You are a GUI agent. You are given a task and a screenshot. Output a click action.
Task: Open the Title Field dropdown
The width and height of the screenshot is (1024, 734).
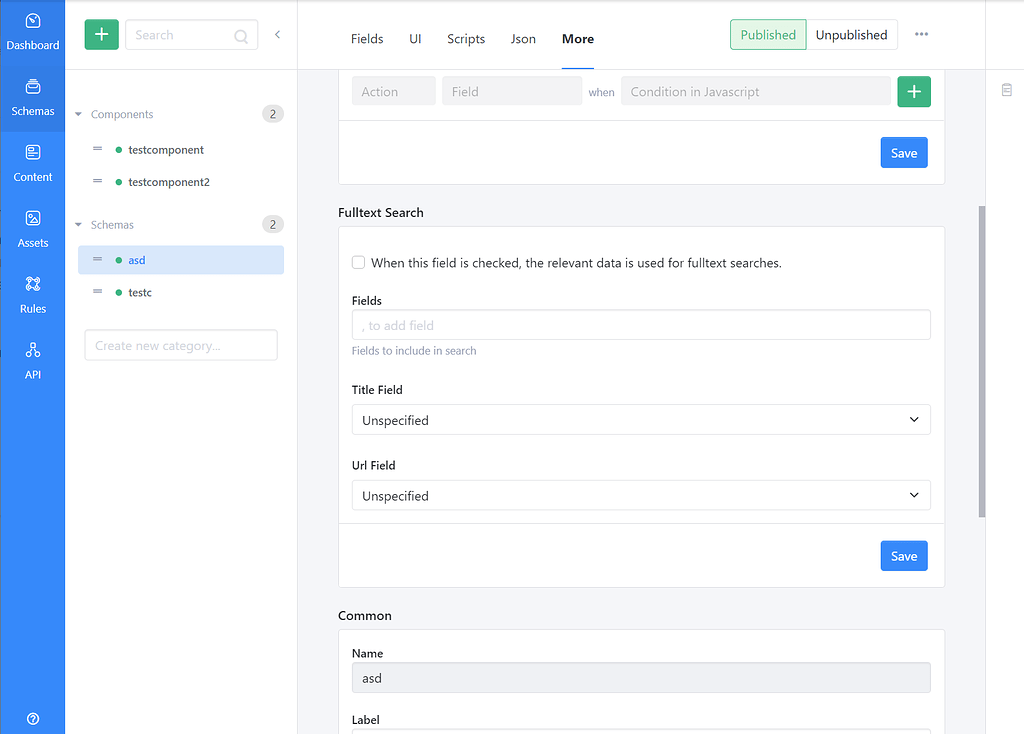pos(640,419)
